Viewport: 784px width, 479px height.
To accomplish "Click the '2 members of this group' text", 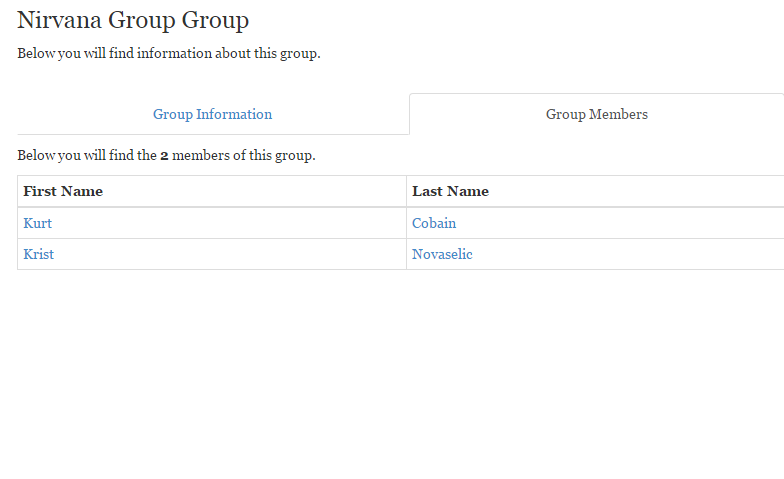I will (x=238, y=156).
